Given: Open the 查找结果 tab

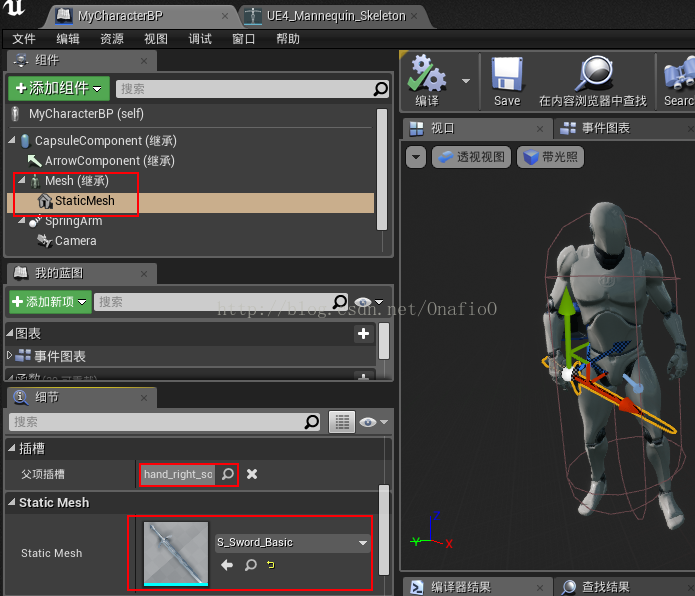Looking at the screenshot, I should (624, 587).
